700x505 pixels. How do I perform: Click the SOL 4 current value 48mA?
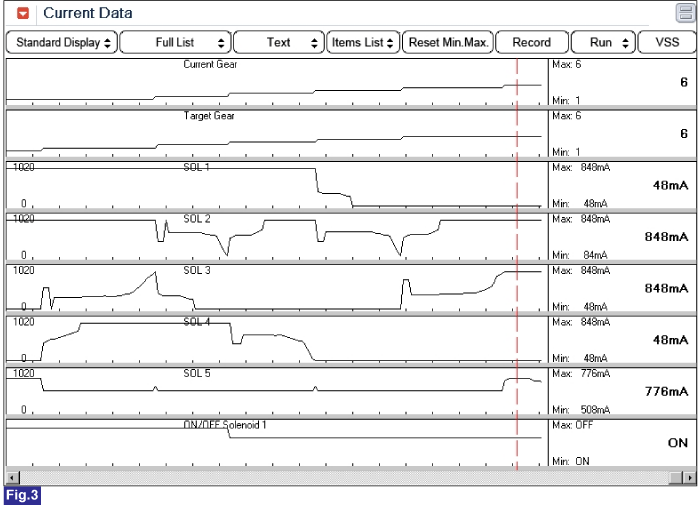670,340
